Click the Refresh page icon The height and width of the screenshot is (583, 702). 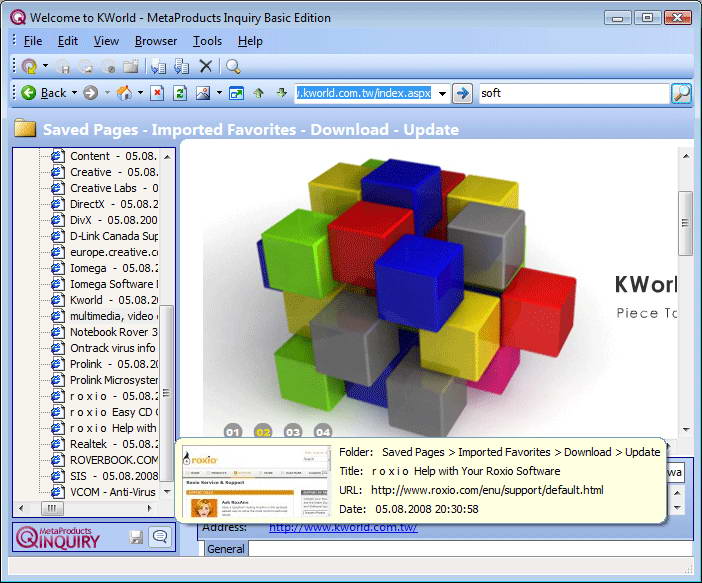180,93
